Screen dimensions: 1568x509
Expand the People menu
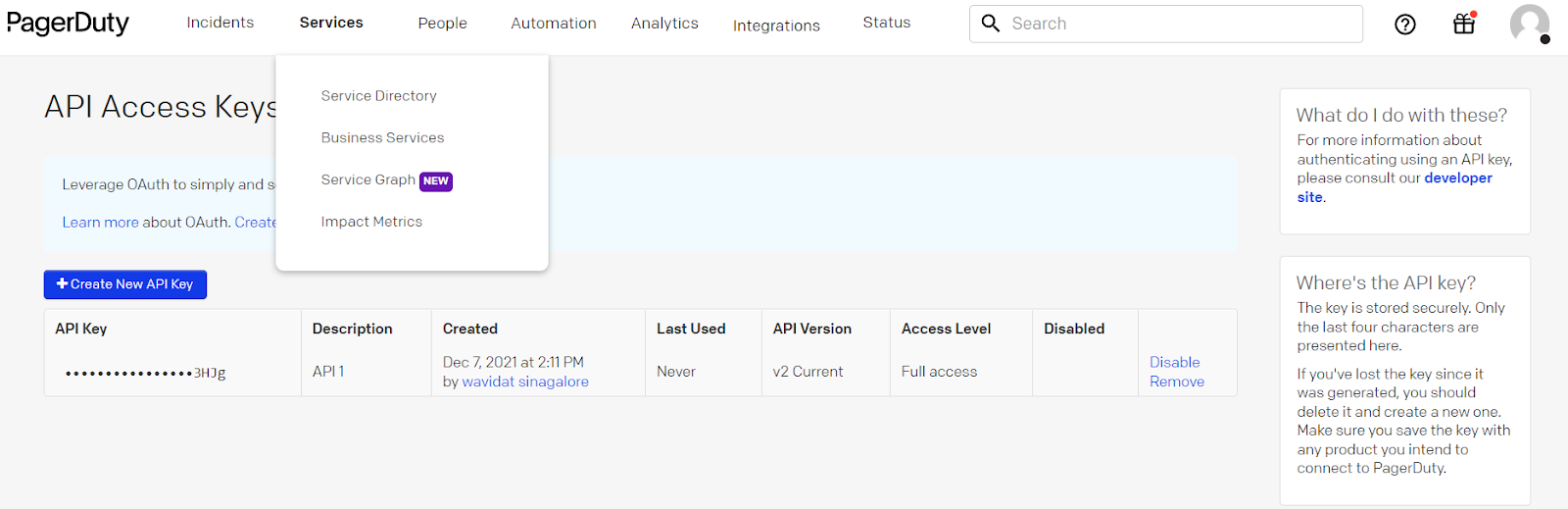click(x=442, y=24)
